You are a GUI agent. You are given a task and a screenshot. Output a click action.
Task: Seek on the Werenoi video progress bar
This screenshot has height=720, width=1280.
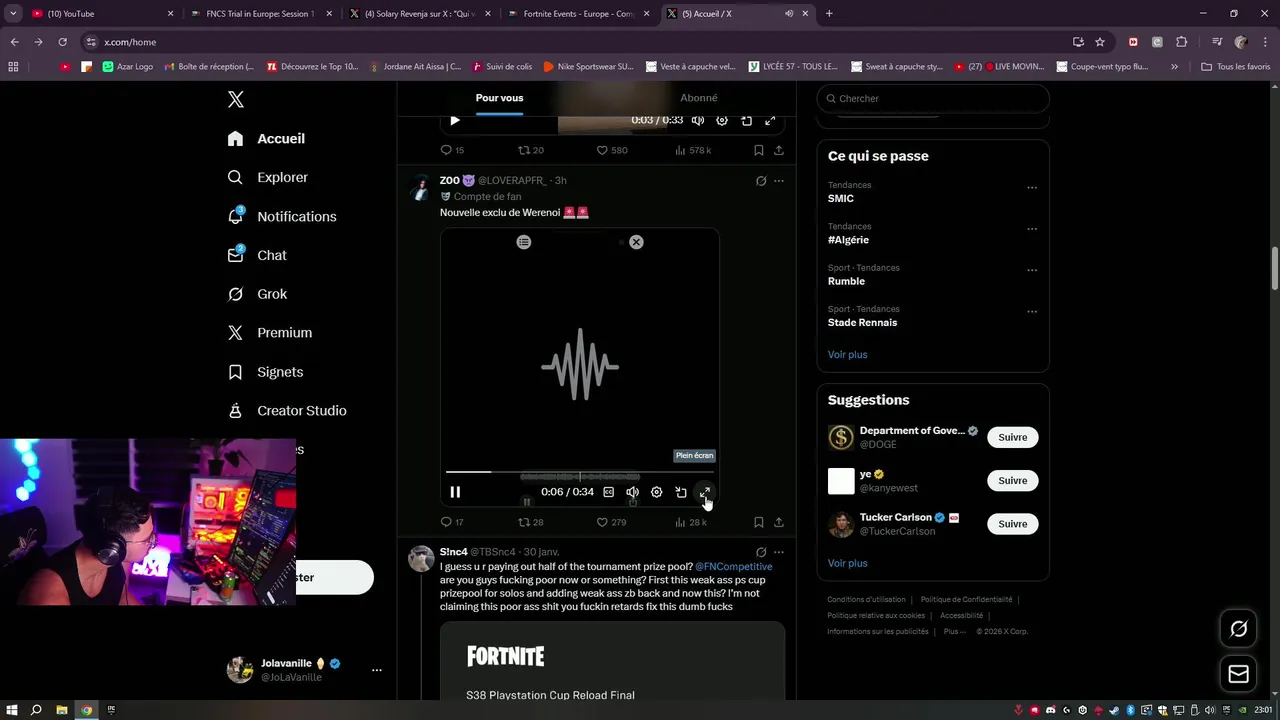pos(580,472)
